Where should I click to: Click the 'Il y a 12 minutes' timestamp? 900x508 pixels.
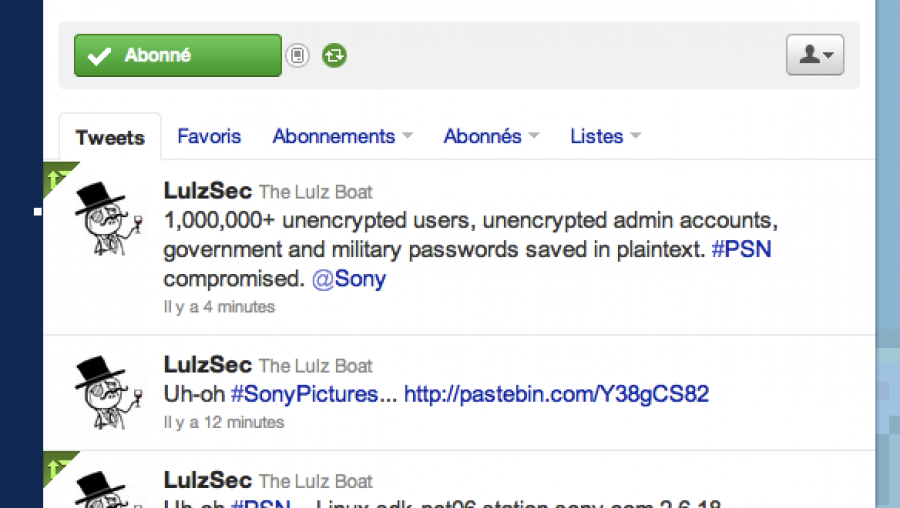[x=224, y=422]
